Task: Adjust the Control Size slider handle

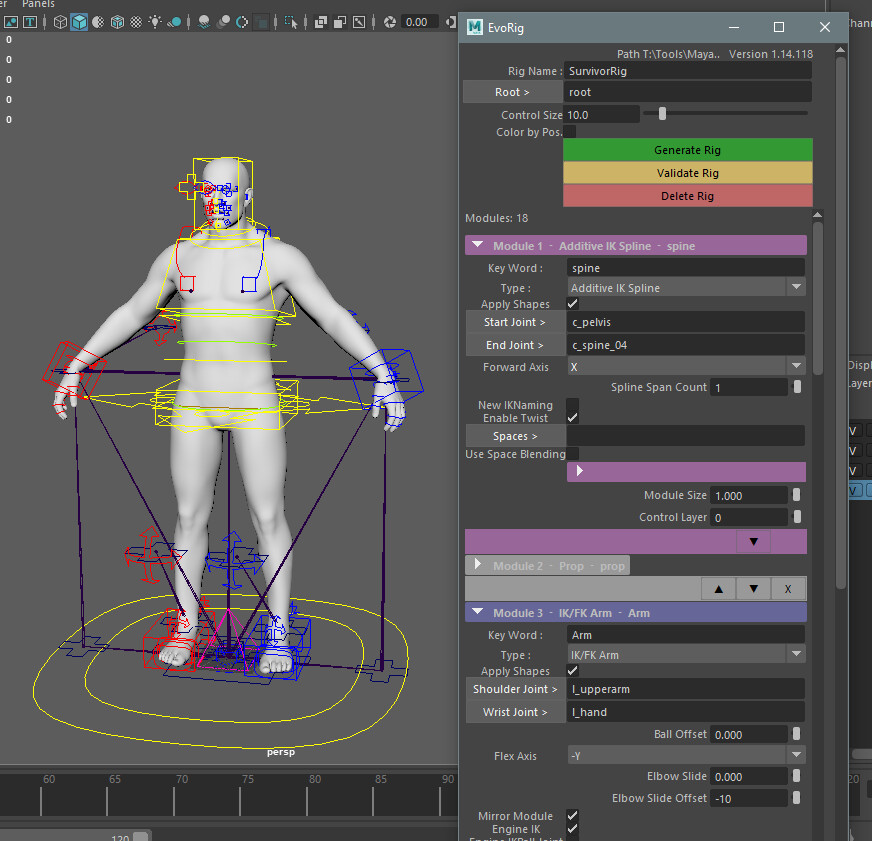Action: pyautogui.click(x=661, y=113)
